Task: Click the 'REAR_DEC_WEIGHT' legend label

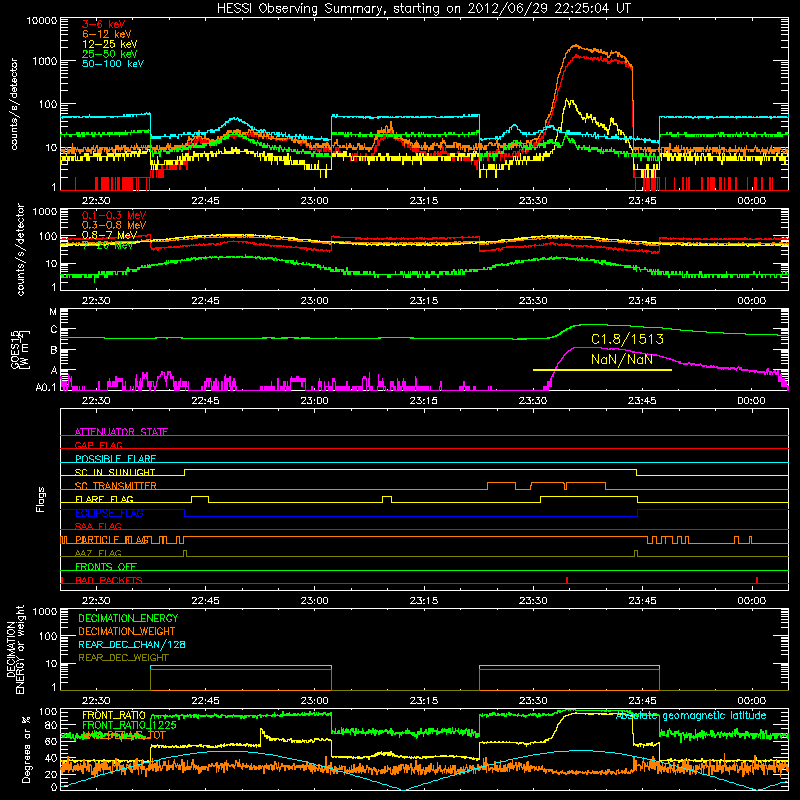Action: tap(123, 658)
